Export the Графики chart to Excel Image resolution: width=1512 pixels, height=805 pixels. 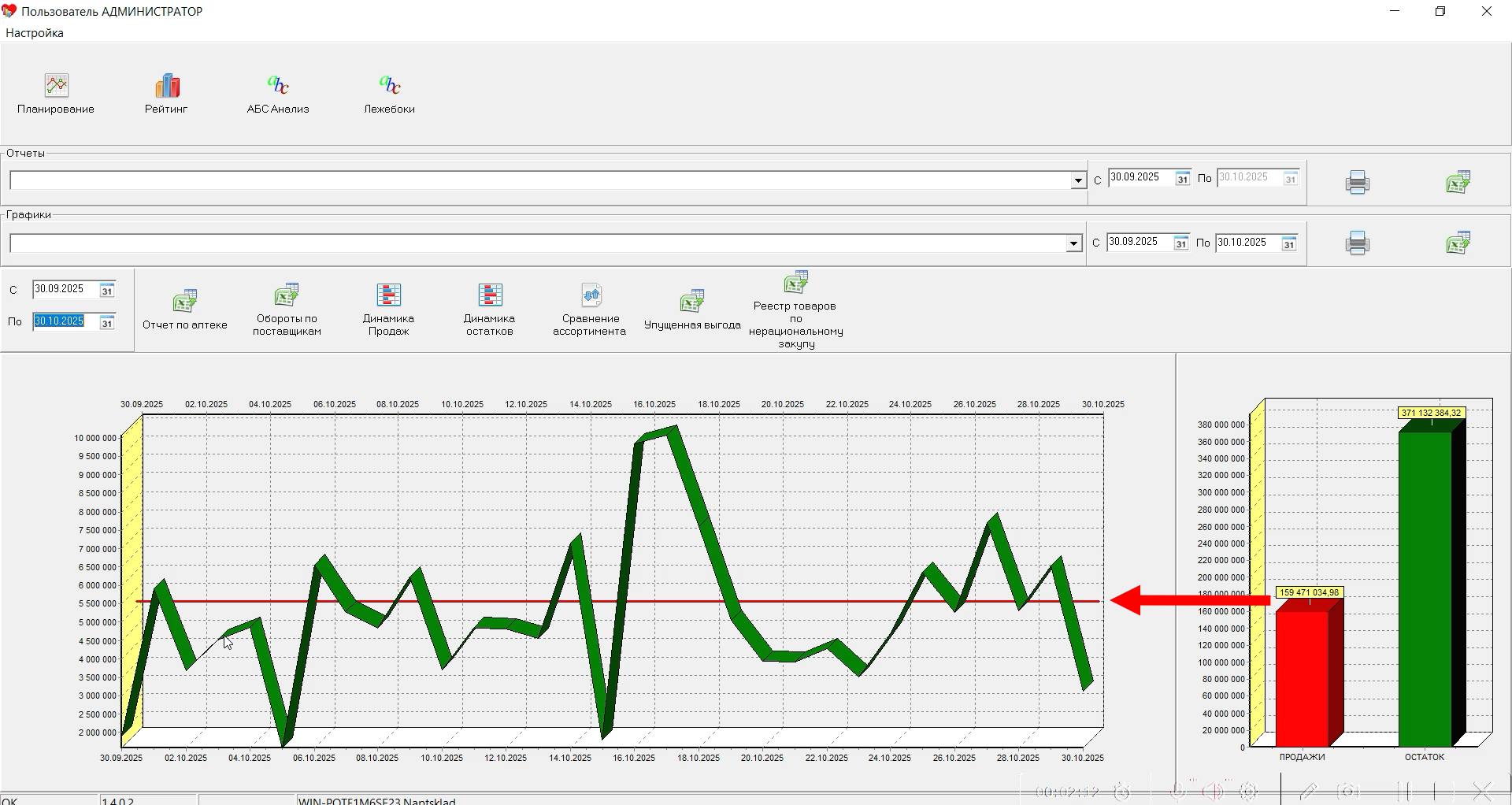[x=1458, y=243]
